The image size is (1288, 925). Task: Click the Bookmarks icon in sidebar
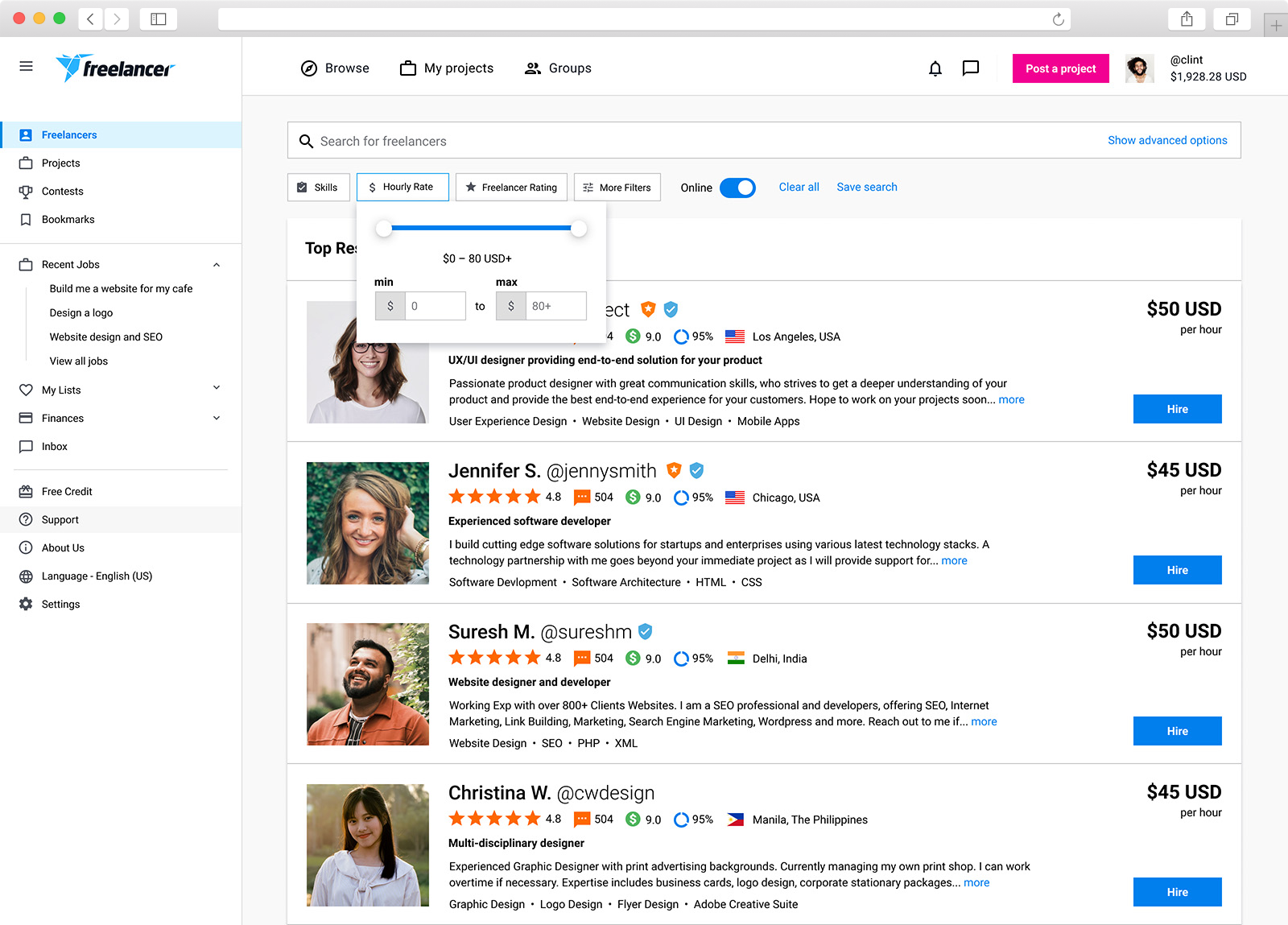(26, 220)
